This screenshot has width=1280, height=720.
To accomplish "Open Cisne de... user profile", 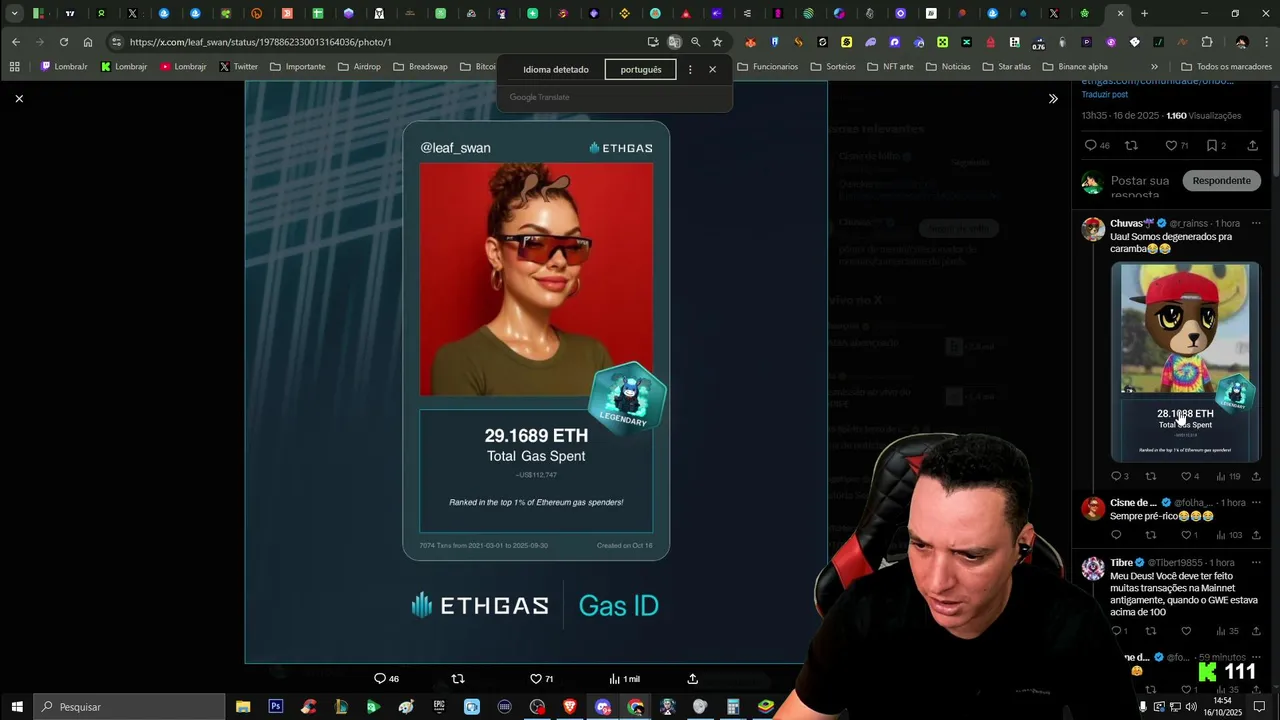I will coord(1133,502).
